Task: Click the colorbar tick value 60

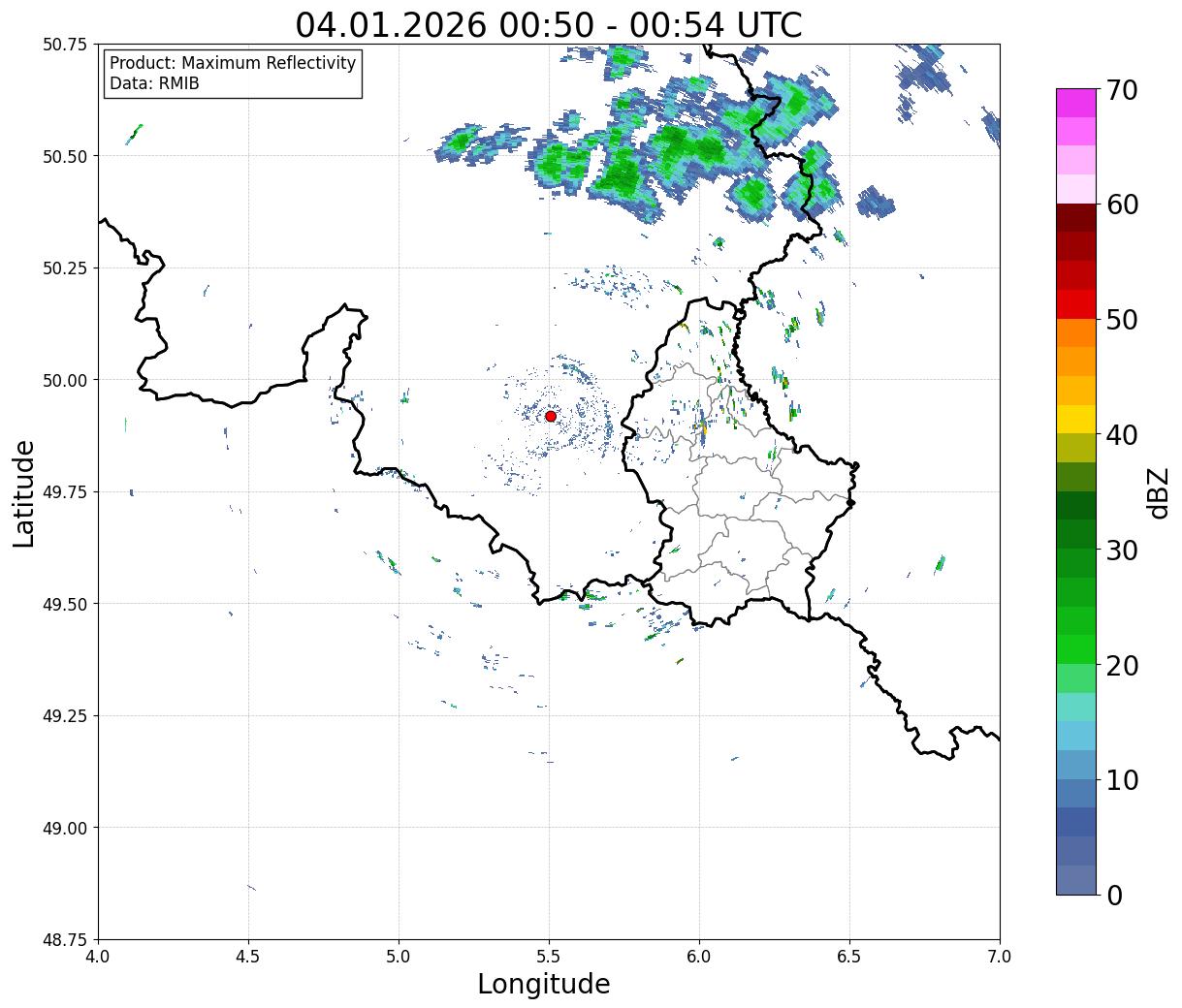Action: coord(1121,205)
